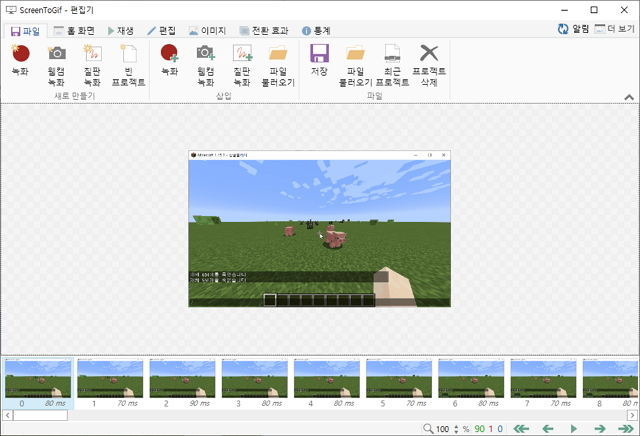Viewport: 640px width, 436px height.
Task: Switch to the 이미지 tab
Action: [208, 31]
